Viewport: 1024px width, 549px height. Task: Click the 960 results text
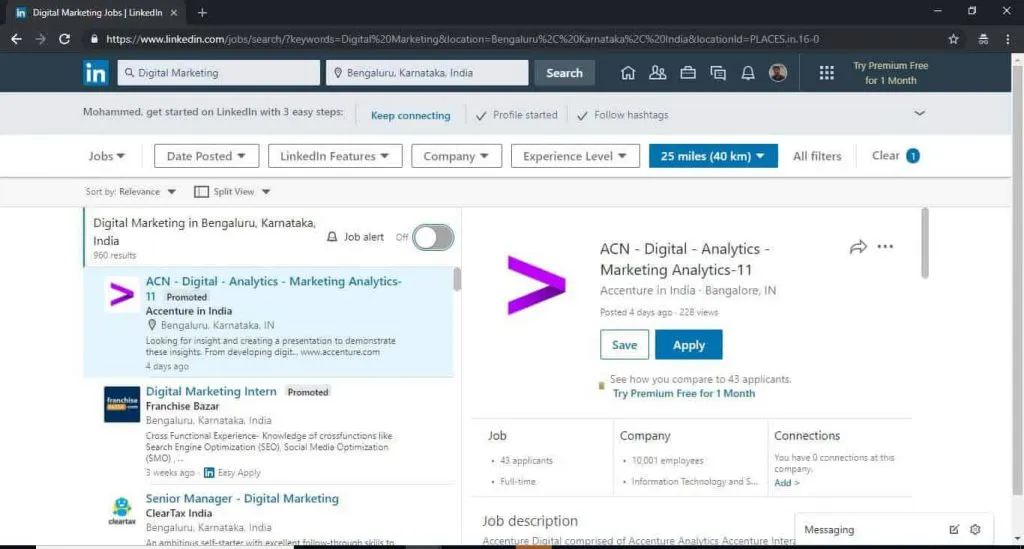pyautogui.click(x=114, y=255)
